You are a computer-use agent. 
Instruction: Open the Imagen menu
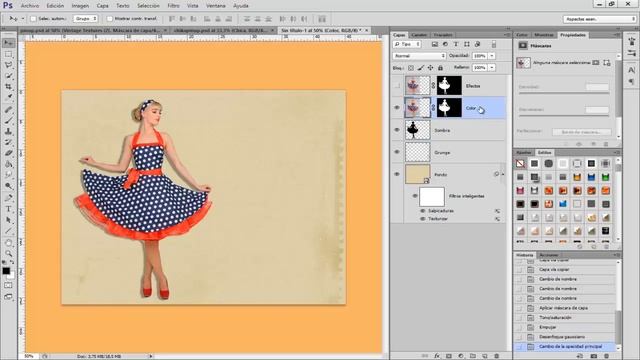[x=80, y=6]
